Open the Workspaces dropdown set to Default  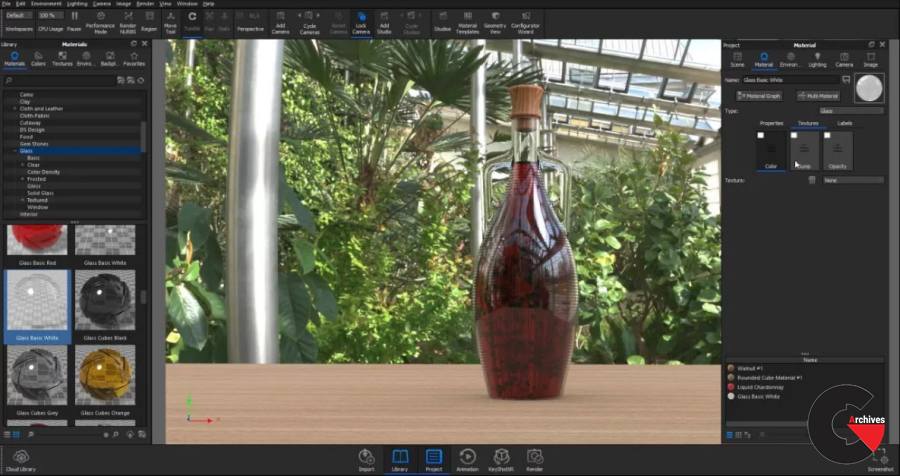pos(18,16)
